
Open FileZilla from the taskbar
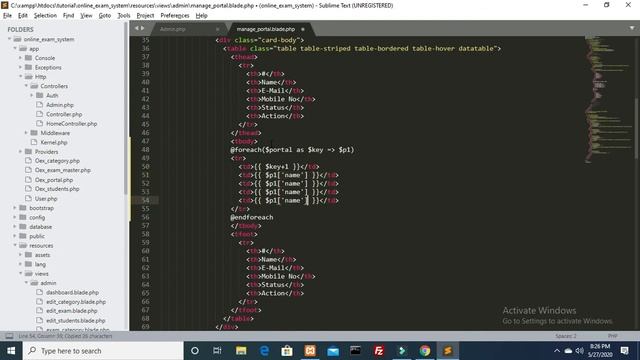tap(379, 351)
